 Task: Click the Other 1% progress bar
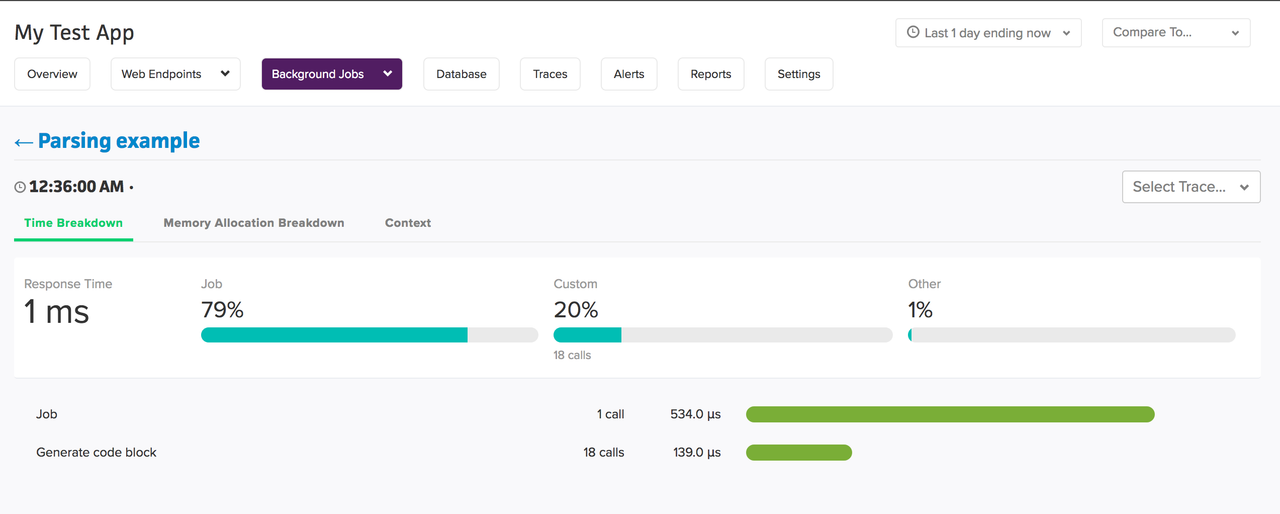click(1071, 335)
